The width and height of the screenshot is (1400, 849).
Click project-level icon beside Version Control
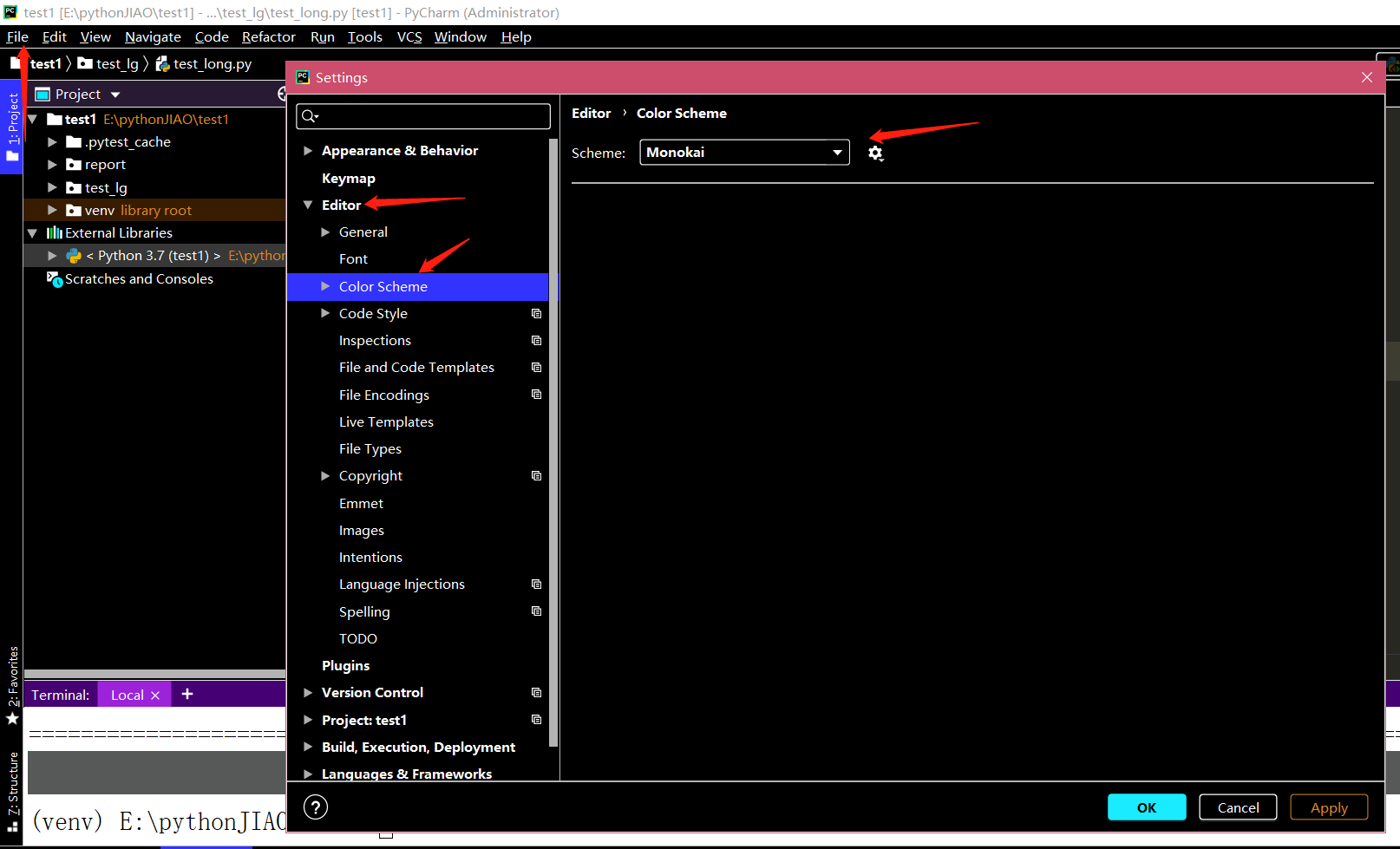536,693
